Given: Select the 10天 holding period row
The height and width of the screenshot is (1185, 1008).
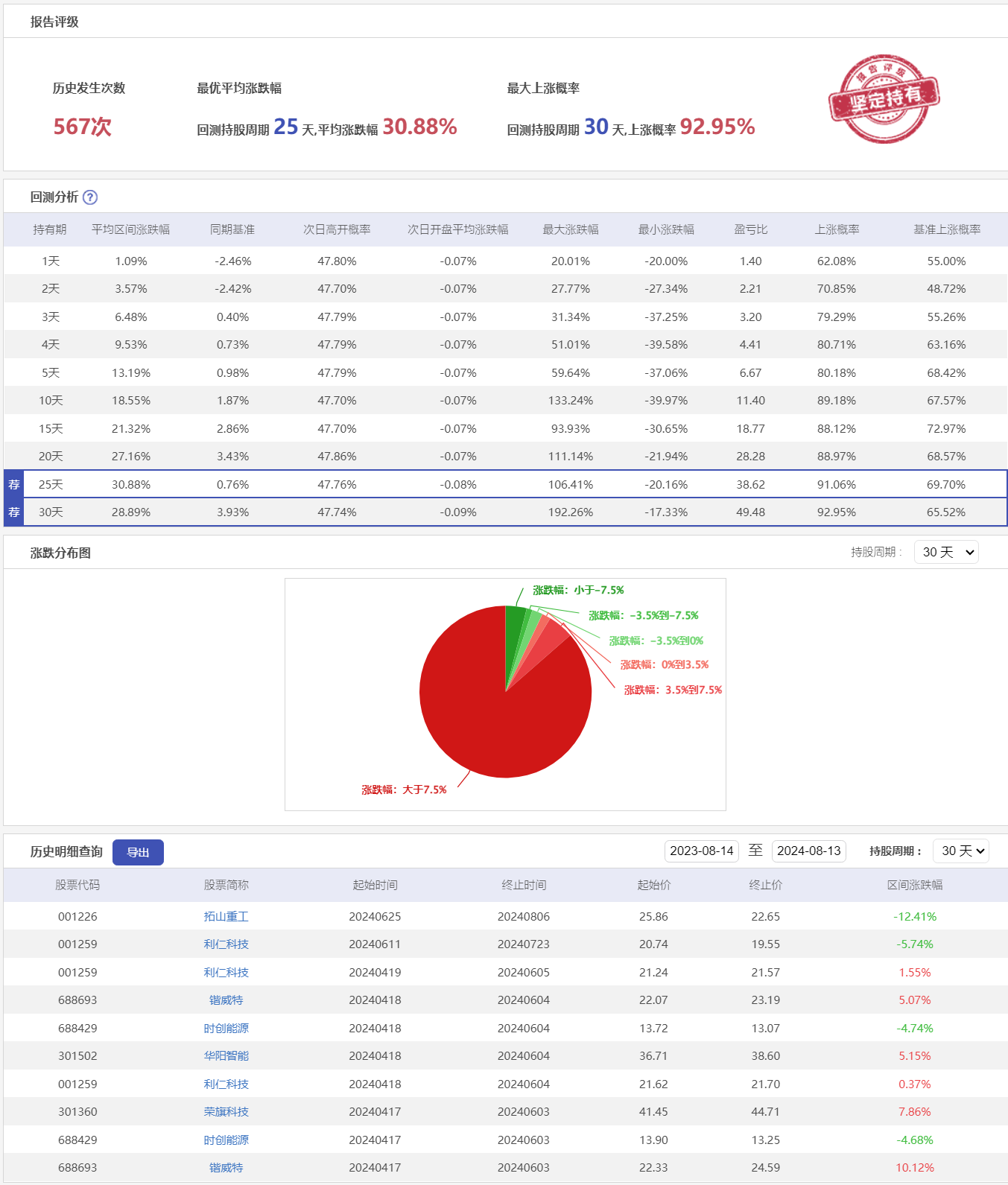Looking at the screenshot, I should click(51, 401).
